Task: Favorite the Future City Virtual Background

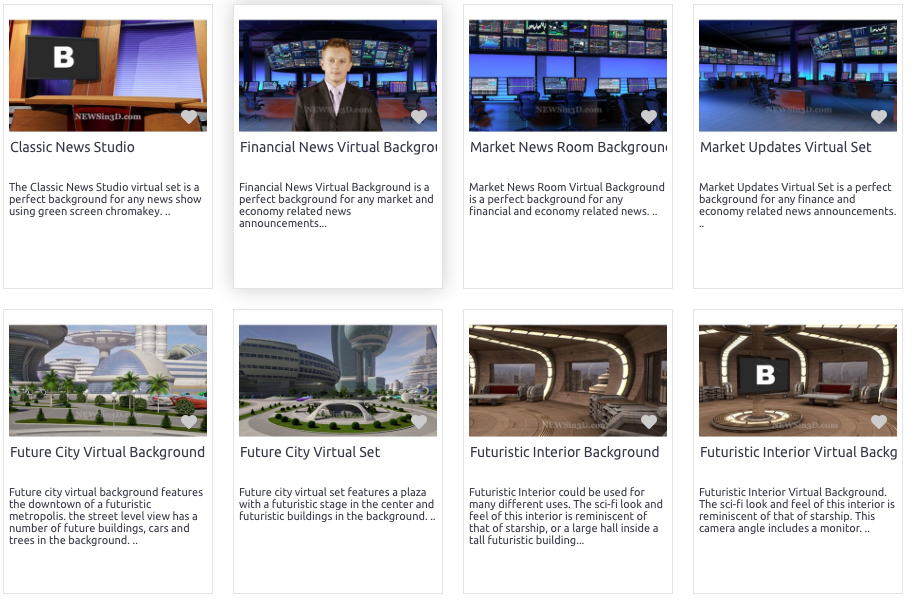Action: point(189,422)
